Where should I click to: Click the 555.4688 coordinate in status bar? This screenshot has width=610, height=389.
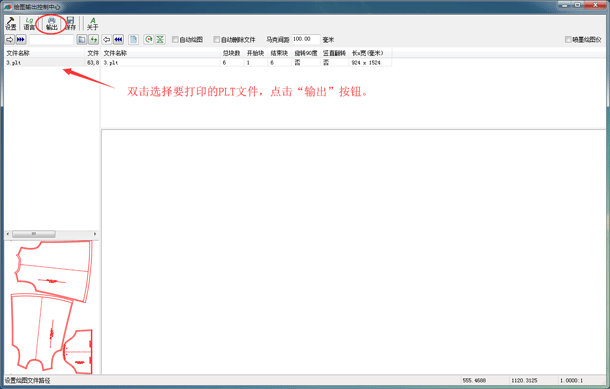(474, 380)
